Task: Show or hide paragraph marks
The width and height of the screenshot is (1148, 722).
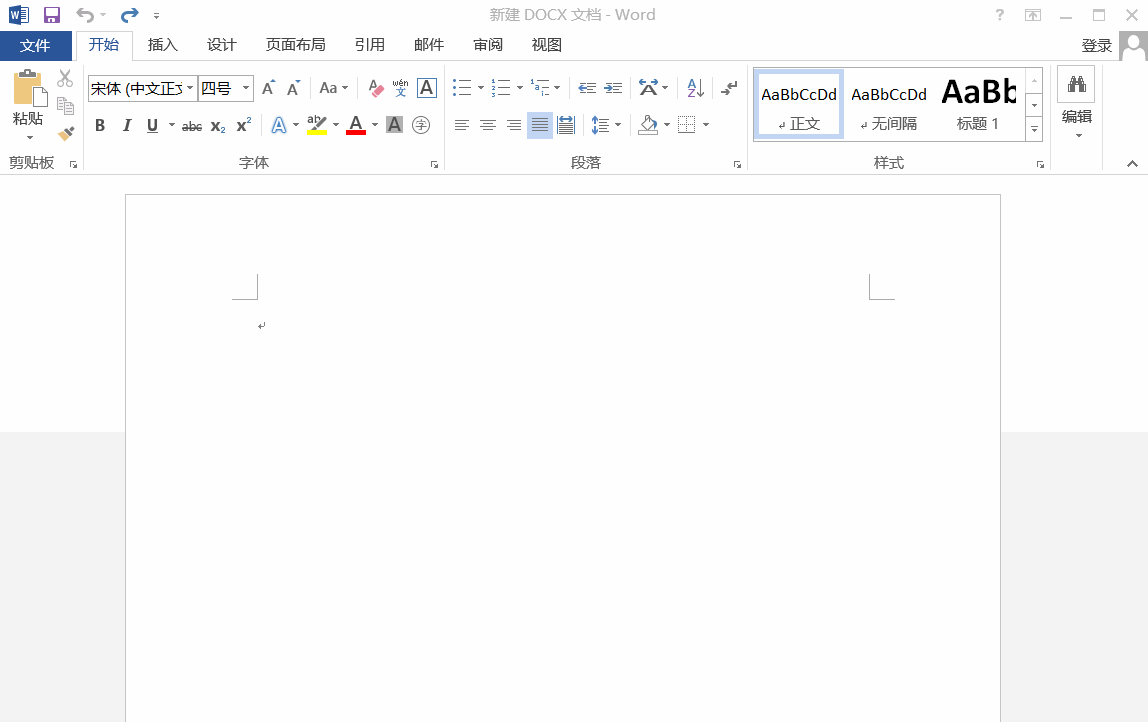Action: tap(728, 88)
